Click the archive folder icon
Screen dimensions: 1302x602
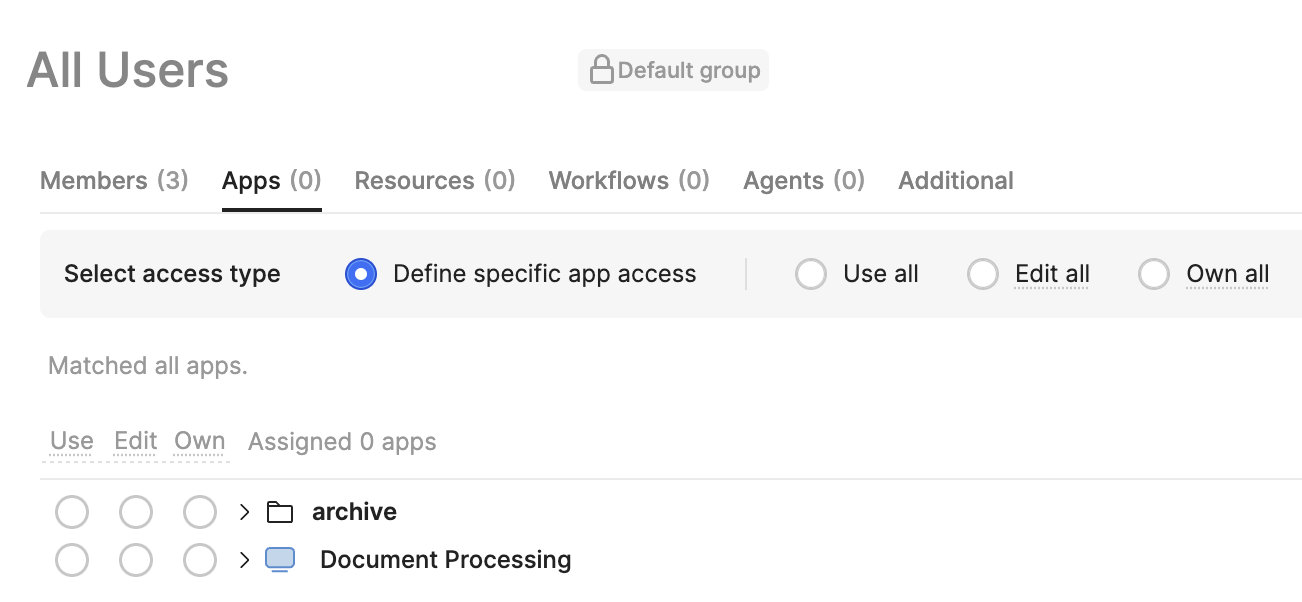click(280, 512)
